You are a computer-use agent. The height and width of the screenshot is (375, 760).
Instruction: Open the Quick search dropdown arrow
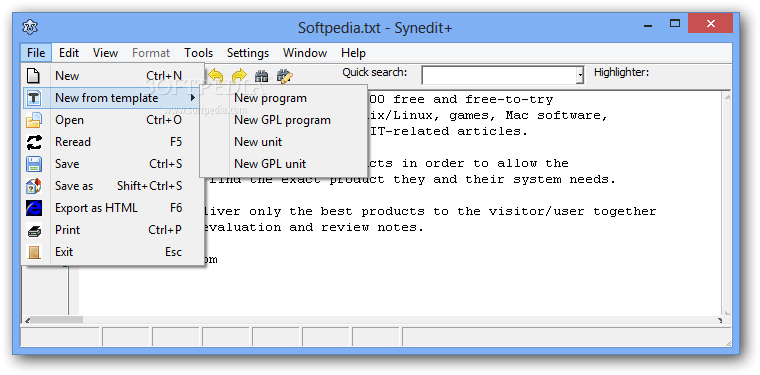tap(580, 76)
